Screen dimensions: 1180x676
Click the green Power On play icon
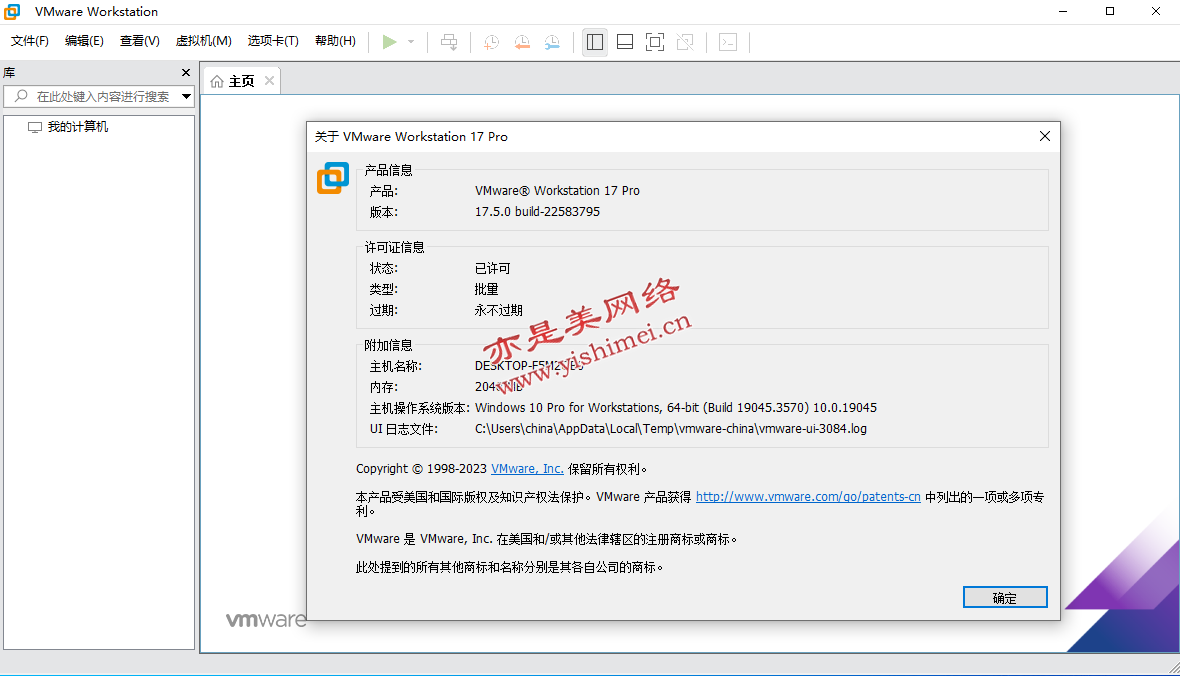(x=389, y=41)
